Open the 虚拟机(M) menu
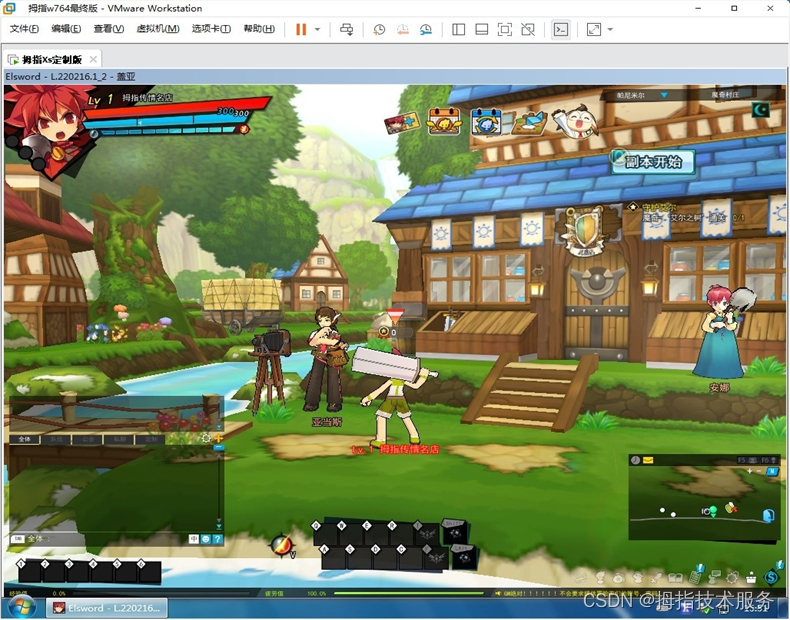The image size is (790, 620). pos(158,29)
